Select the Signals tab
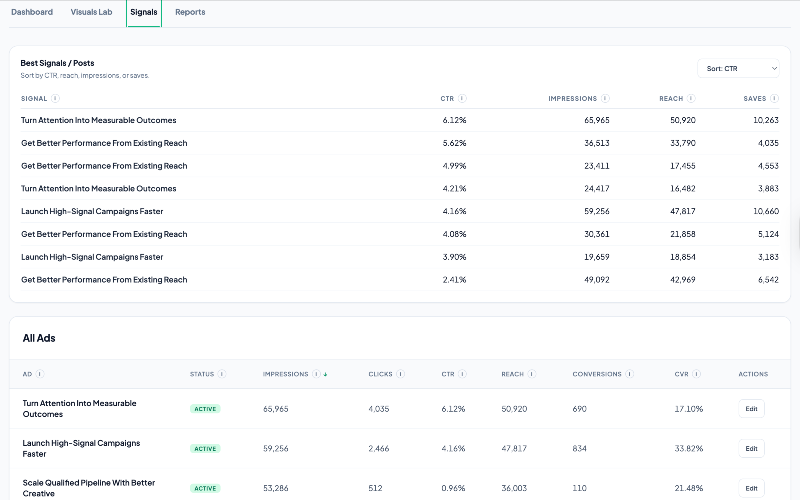This screenshot has height=500, width=800. coord(144,12)
